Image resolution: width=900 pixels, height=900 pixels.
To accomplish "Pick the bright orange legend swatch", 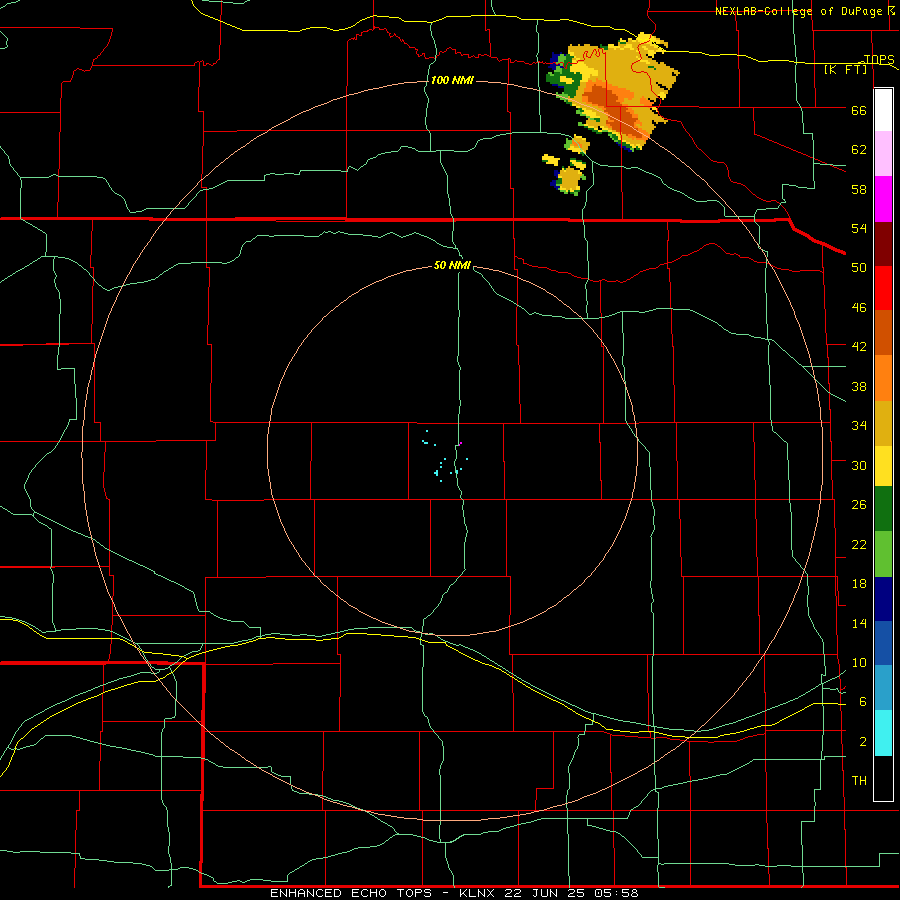I will coord(883,378).
